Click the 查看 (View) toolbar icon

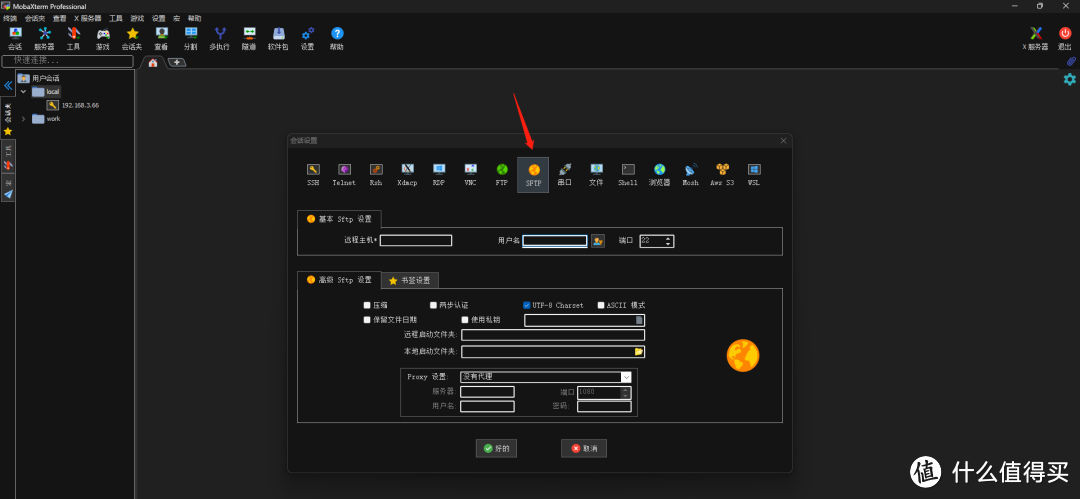(161, 39)
